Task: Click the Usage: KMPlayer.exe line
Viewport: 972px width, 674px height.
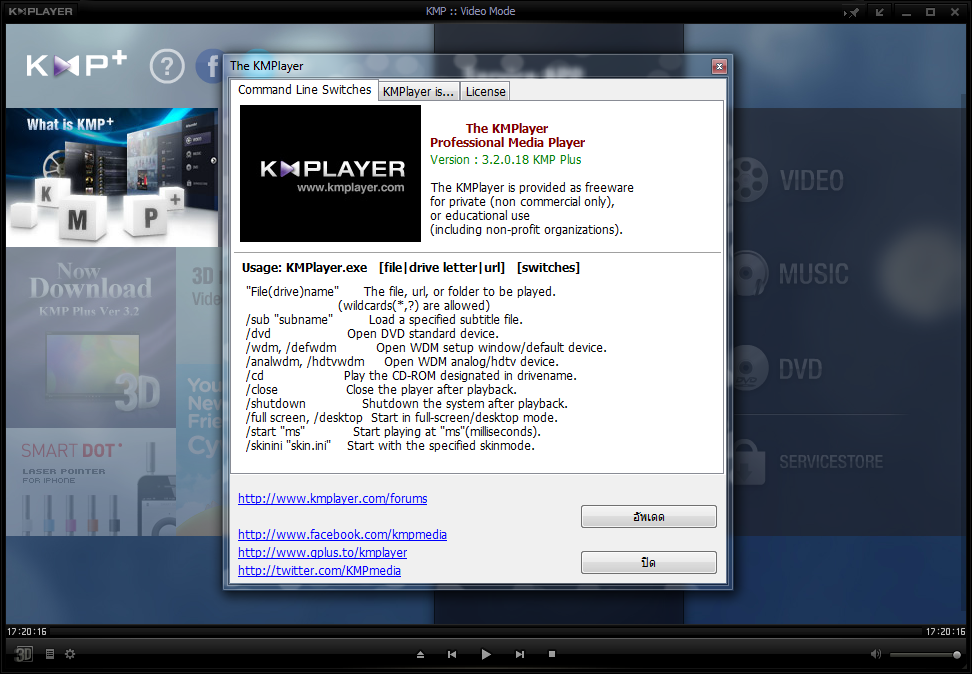Action: point(411,267)
